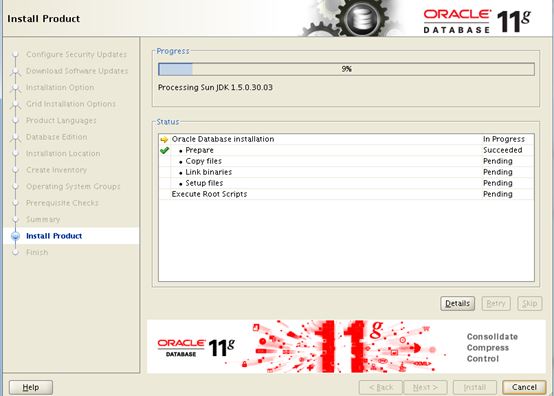The image size is (554, 396).
Task: Select the Execute Root Scripts row
Action: 346,194
